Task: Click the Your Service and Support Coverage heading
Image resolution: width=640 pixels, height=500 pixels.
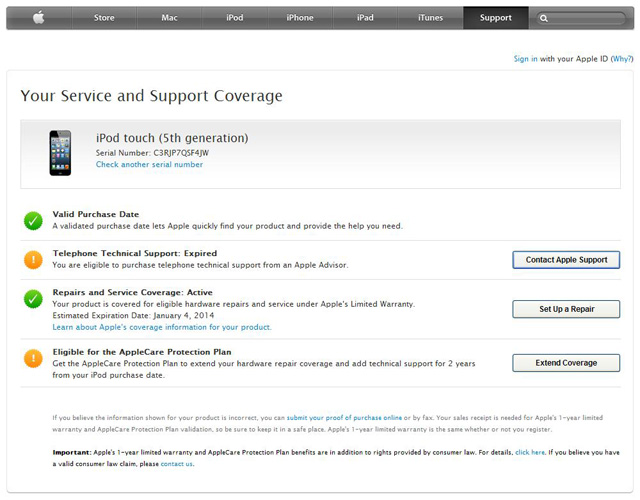Action: coord(151,96)
